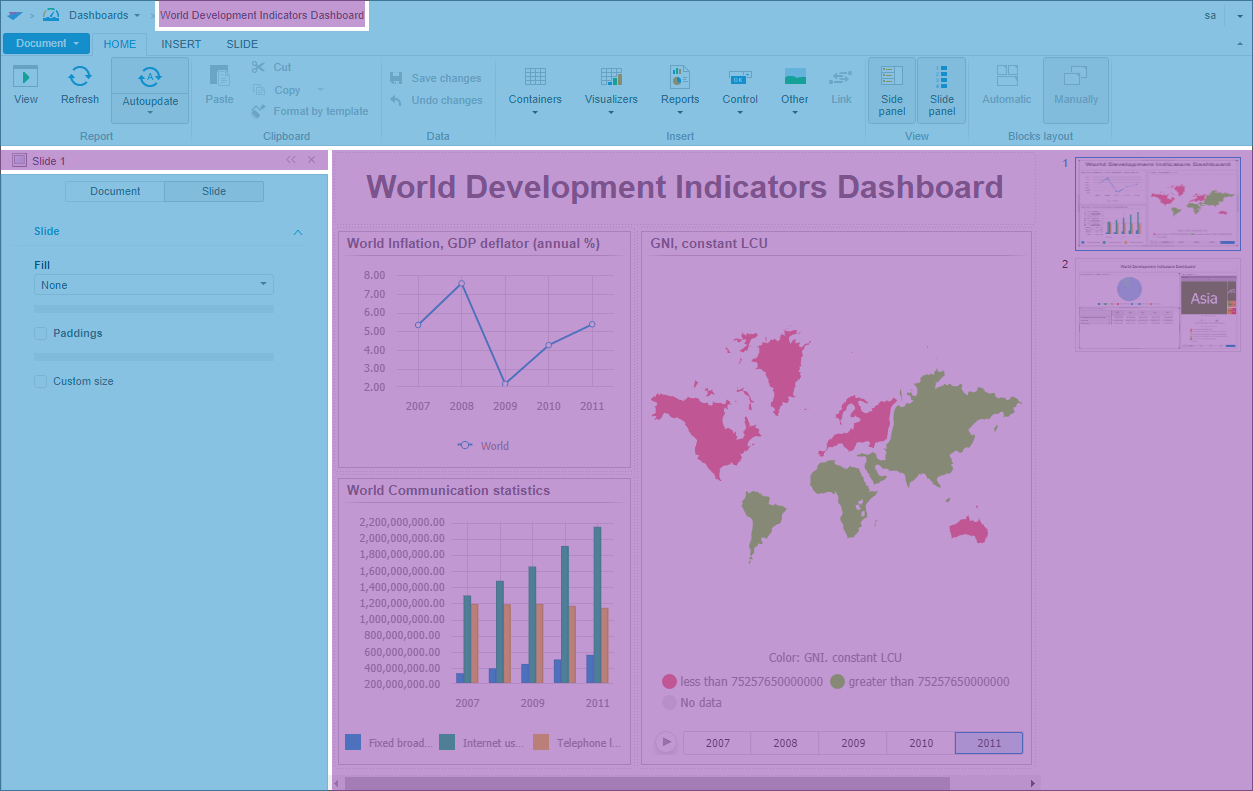Switch to the SLIDE ribbon tab
This screenshot has height=791, width=1253.
[242, 44]
